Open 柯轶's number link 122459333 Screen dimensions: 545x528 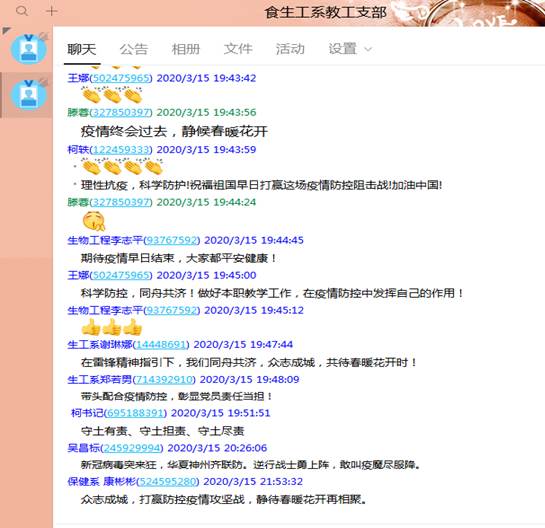121,149
